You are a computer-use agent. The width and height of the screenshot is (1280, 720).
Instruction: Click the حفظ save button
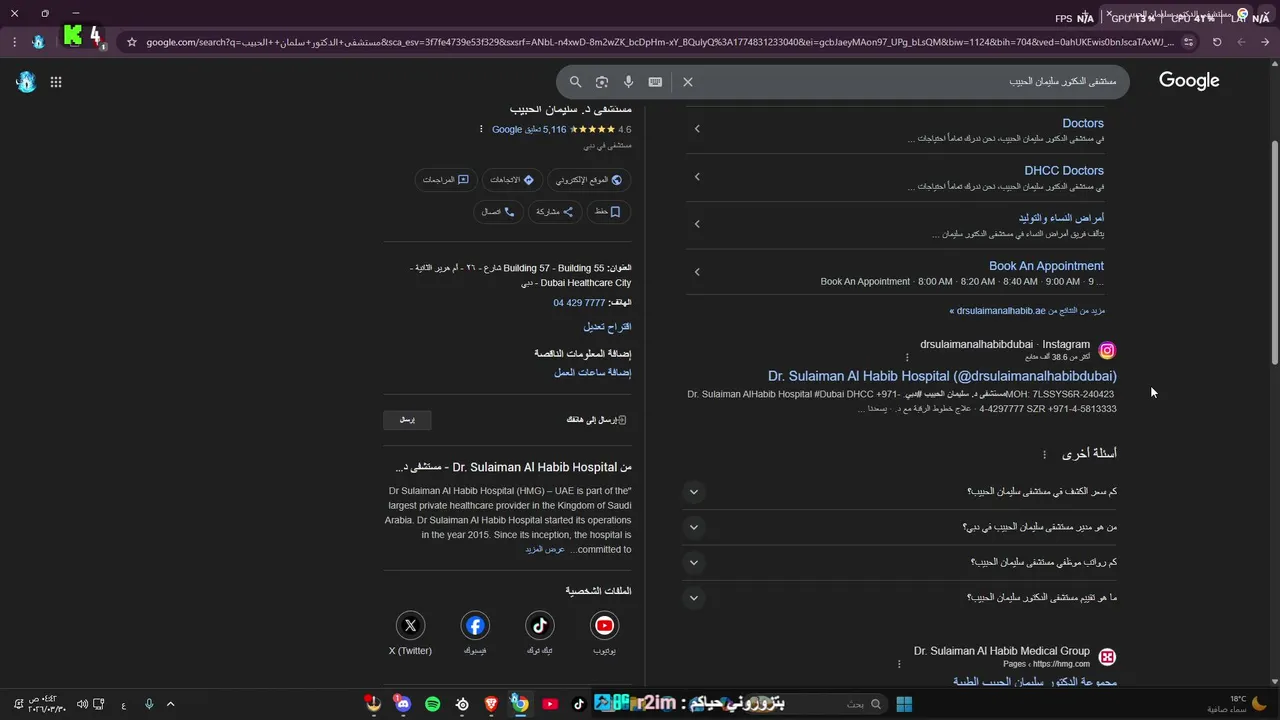point(608,212)
